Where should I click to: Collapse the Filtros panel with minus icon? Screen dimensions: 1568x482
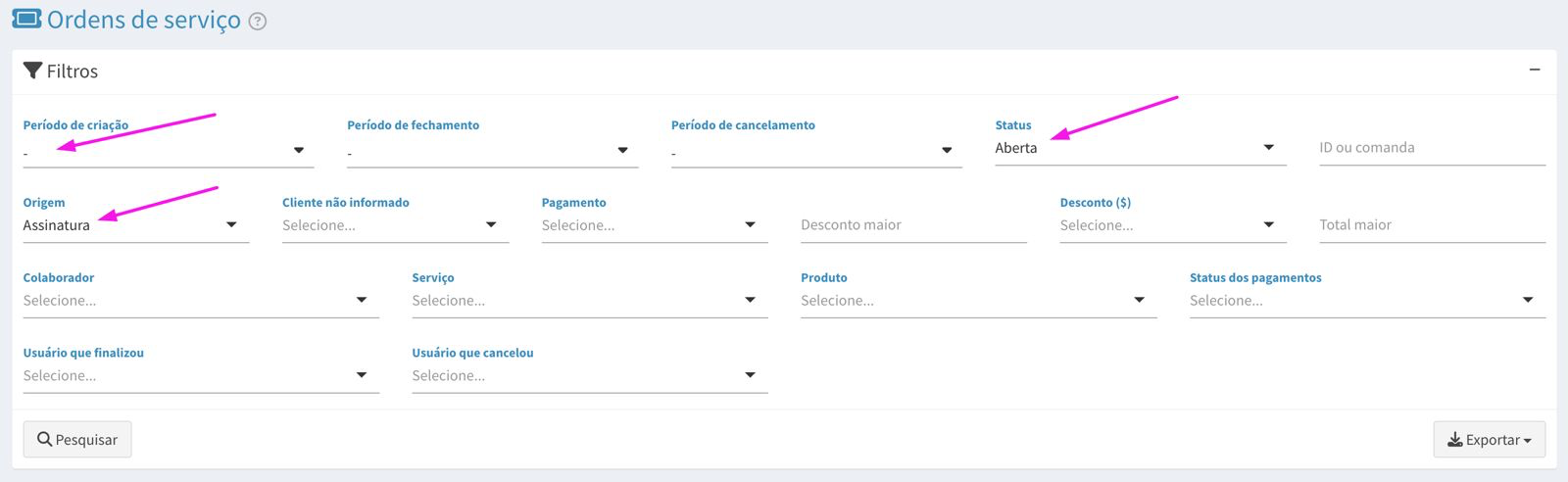[1535, 71]
